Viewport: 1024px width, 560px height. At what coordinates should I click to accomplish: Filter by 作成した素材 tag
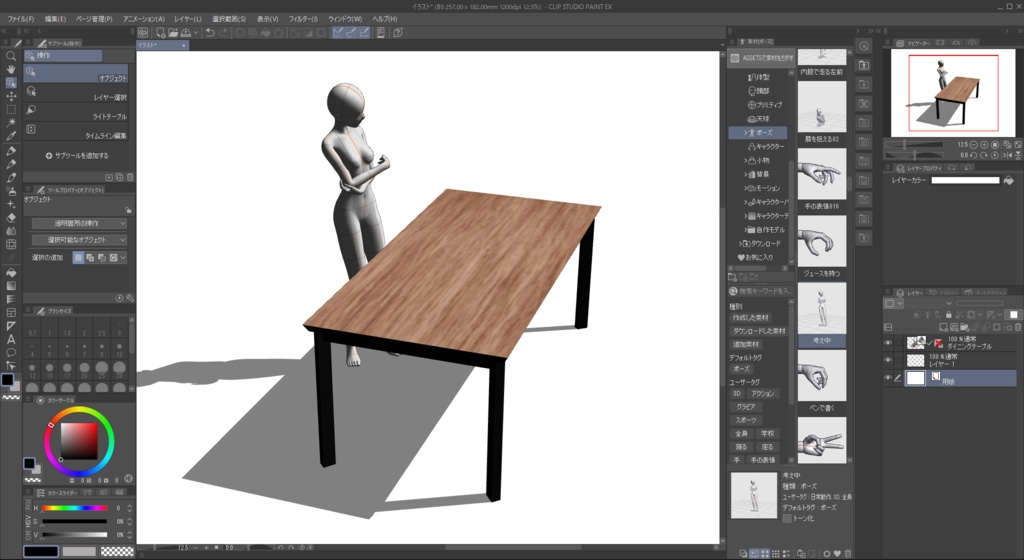coord(750,318)
